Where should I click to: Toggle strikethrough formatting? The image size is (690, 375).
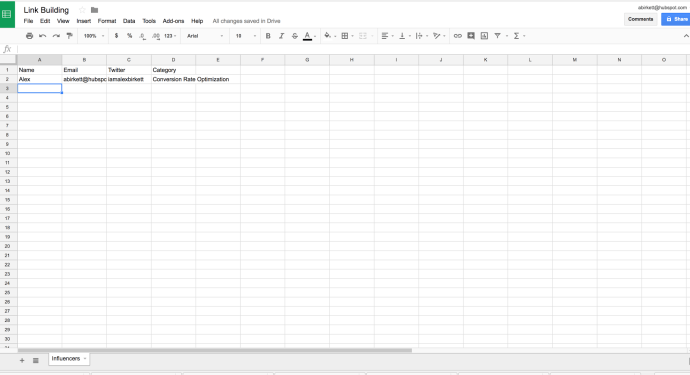coord(294,36)
